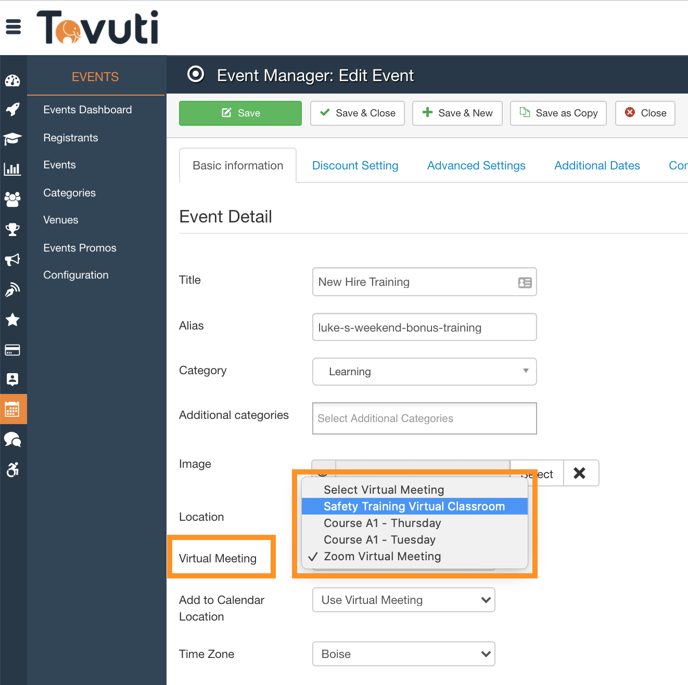Switch to the Discount Setting tab
Screen dimensions: 688x685
(355, 166)
